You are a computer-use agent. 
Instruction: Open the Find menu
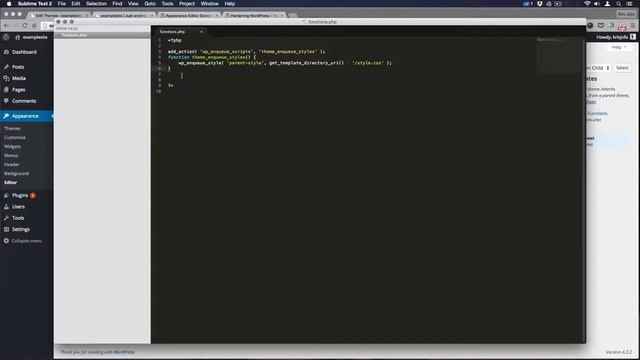click(x=118, y=4)
